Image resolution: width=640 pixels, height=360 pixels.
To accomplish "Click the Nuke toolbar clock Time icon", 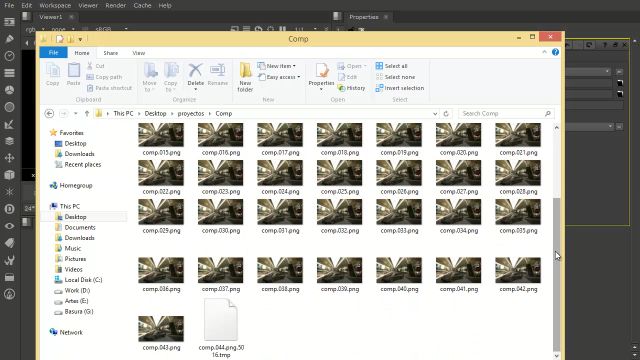I will point(9,56).
